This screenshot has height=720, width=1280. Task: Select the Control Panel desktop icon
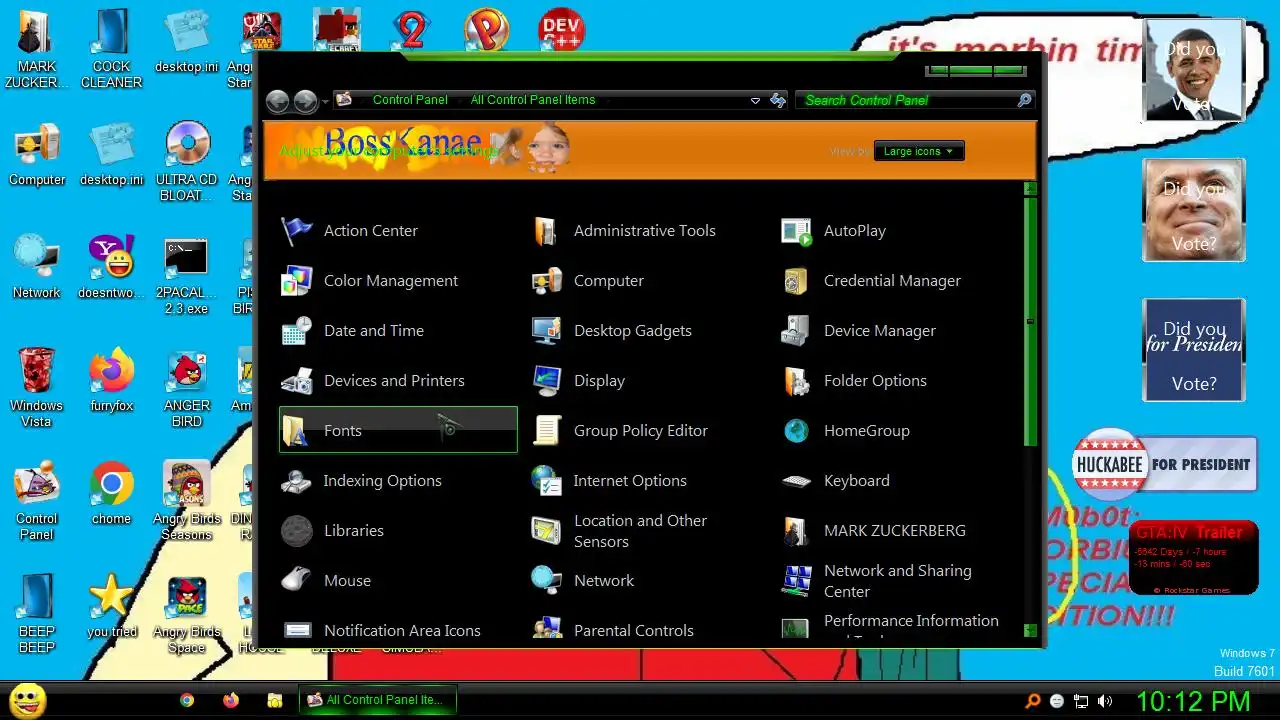(x=37, y=500)
